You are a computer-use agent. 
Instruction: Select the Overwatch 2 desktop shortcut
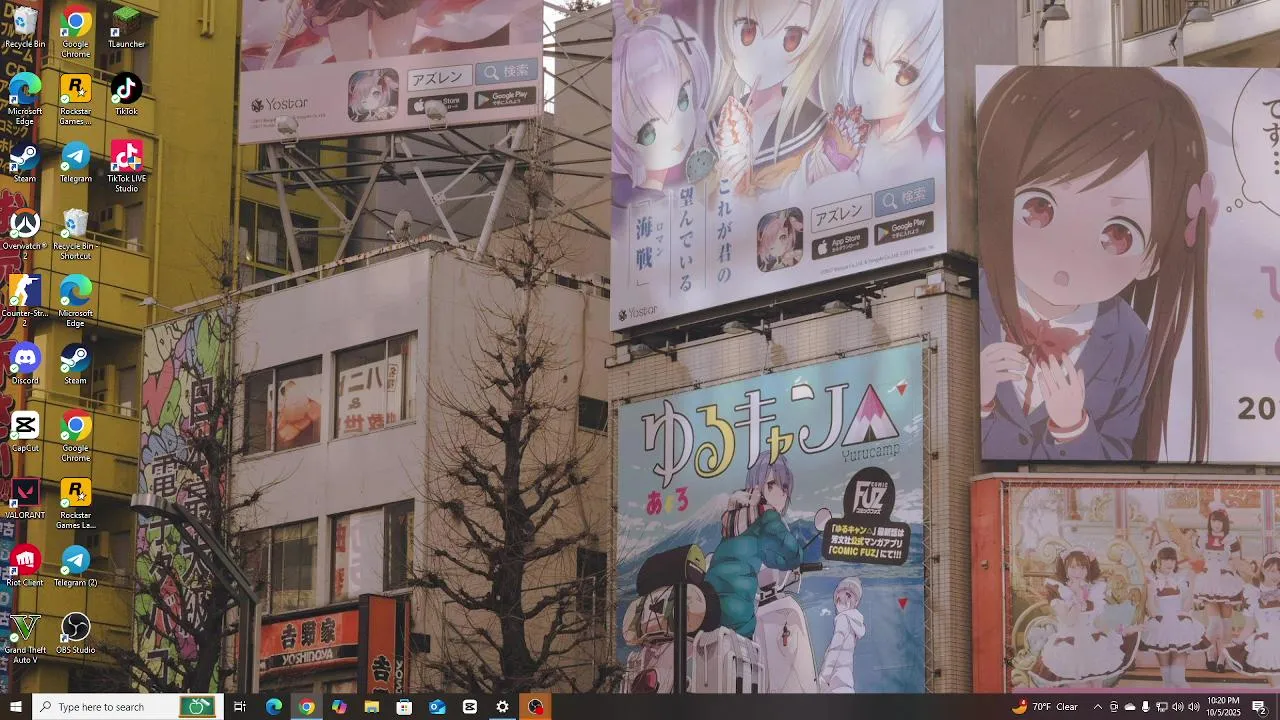[x=25, y=234]
